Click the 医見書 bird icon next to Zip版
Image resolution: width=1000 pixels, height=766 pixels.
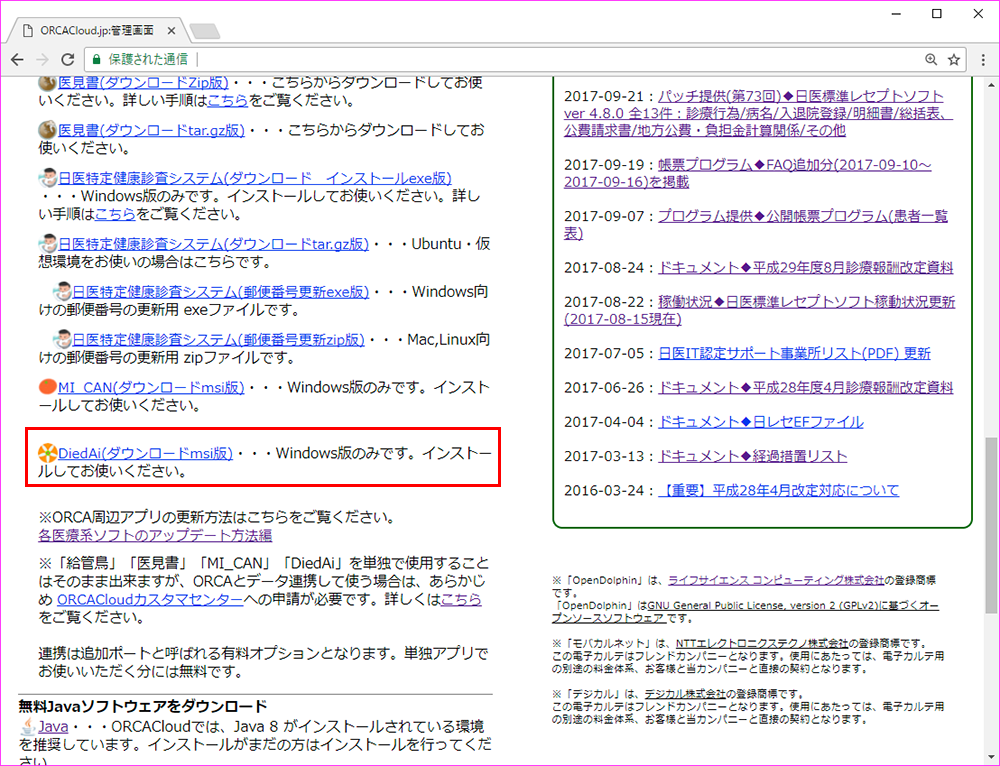46,82
